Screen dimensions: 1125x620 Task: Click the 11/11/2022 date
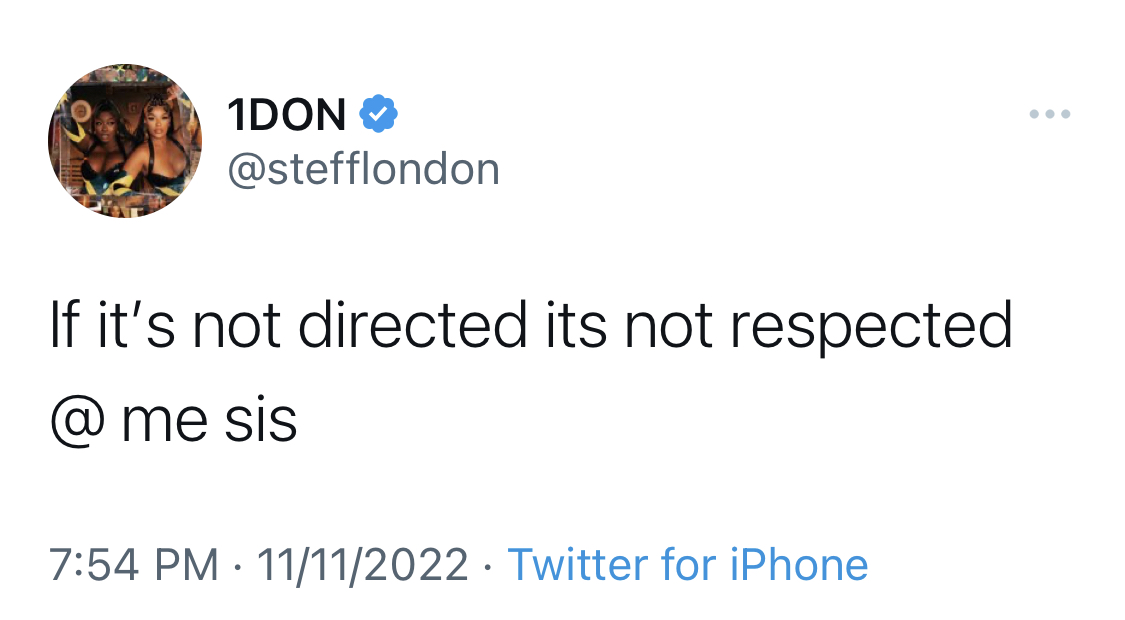pyautogui.click(x=362, y=564)
